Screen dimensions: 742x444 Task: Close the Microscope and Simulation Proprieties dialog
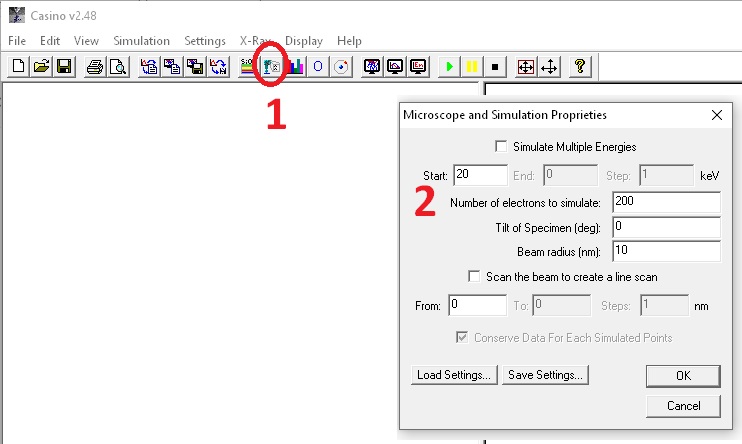pyautogui.click(x=717, y=115)
